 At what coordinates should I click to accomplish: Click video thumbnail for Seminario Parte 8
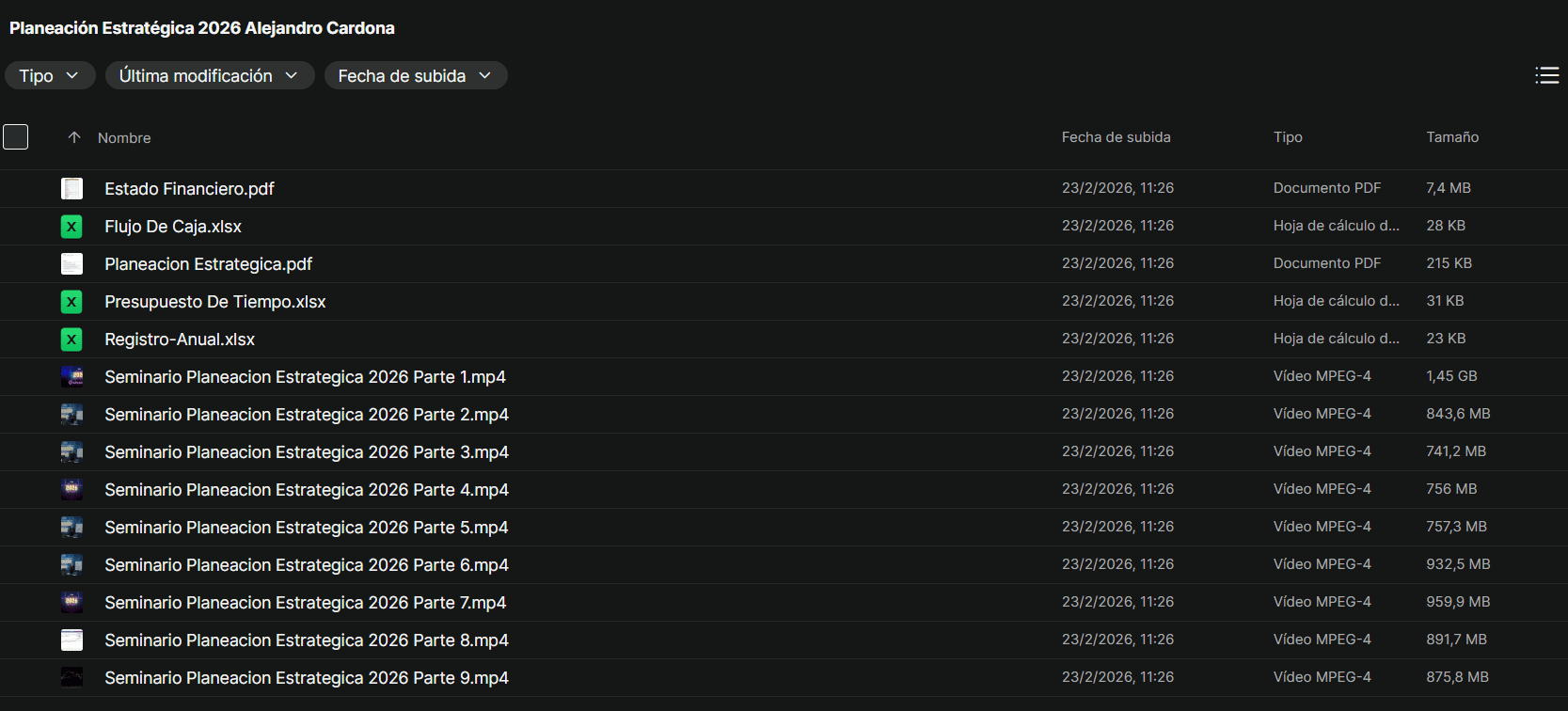[x=71, y=640]
